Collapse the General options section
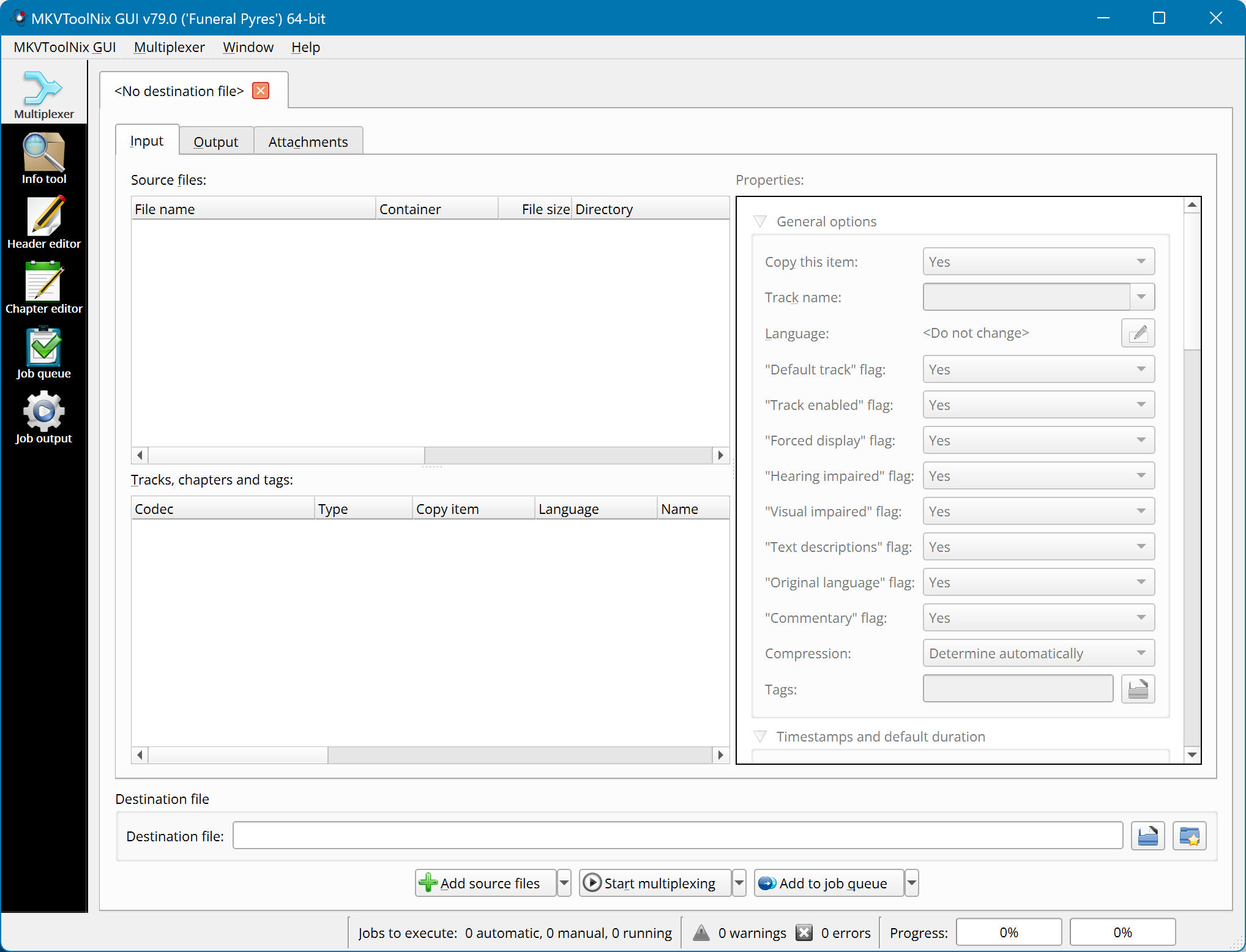This screenshot has height=952, width=1246. click(x=760, y=222)
